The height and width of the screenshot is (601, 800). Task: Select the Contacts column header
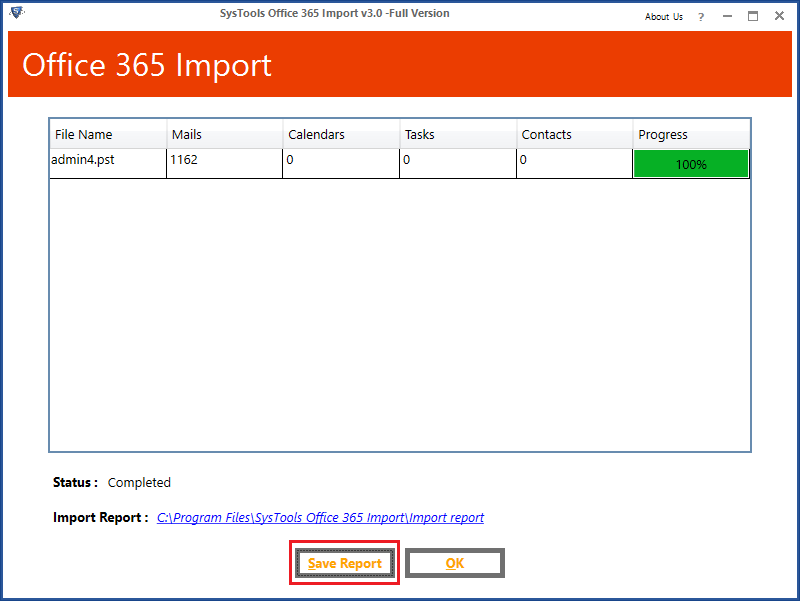(574, 134)
